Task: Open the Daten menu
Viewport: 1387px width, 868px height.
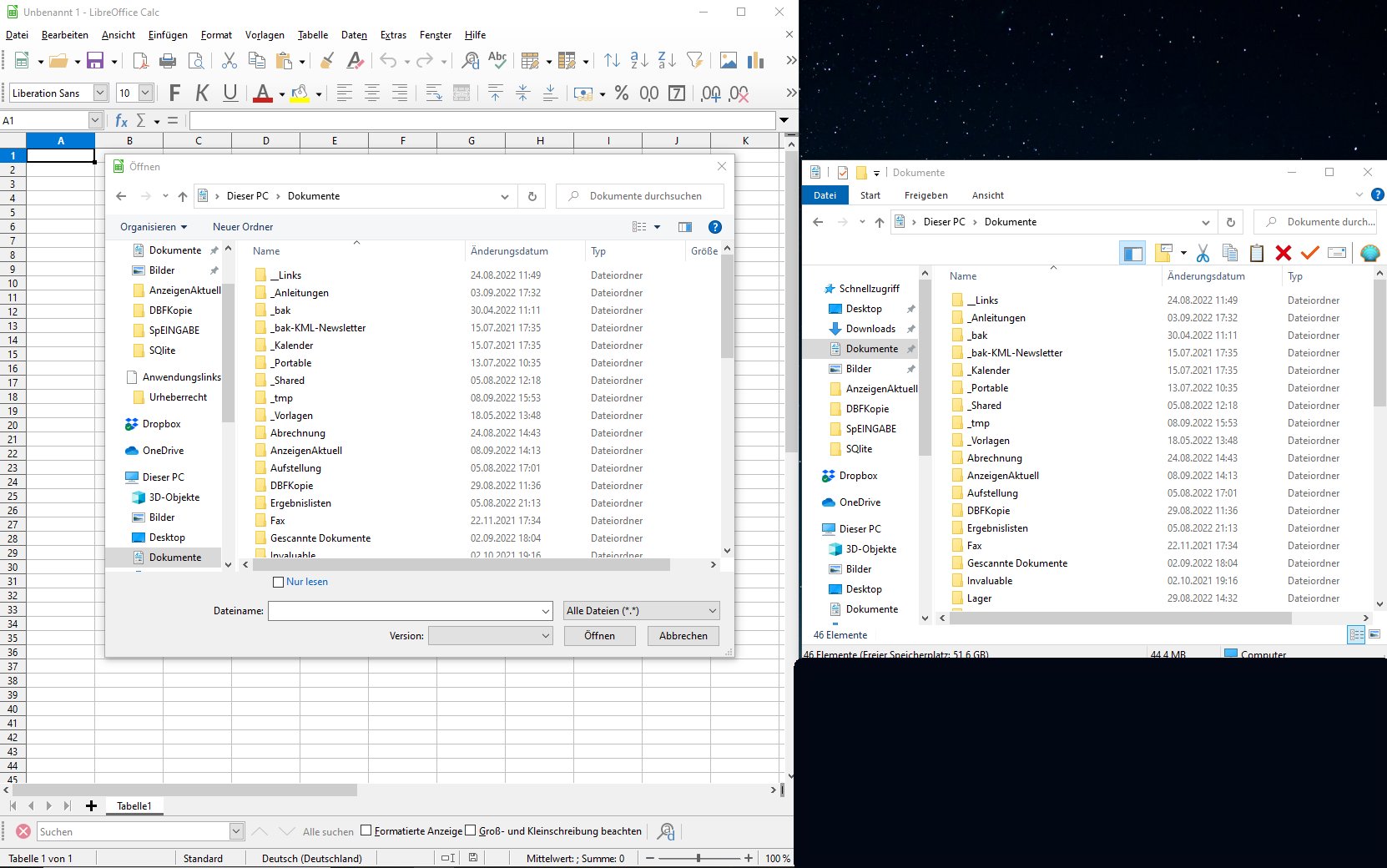Action: tap(354, 35)
